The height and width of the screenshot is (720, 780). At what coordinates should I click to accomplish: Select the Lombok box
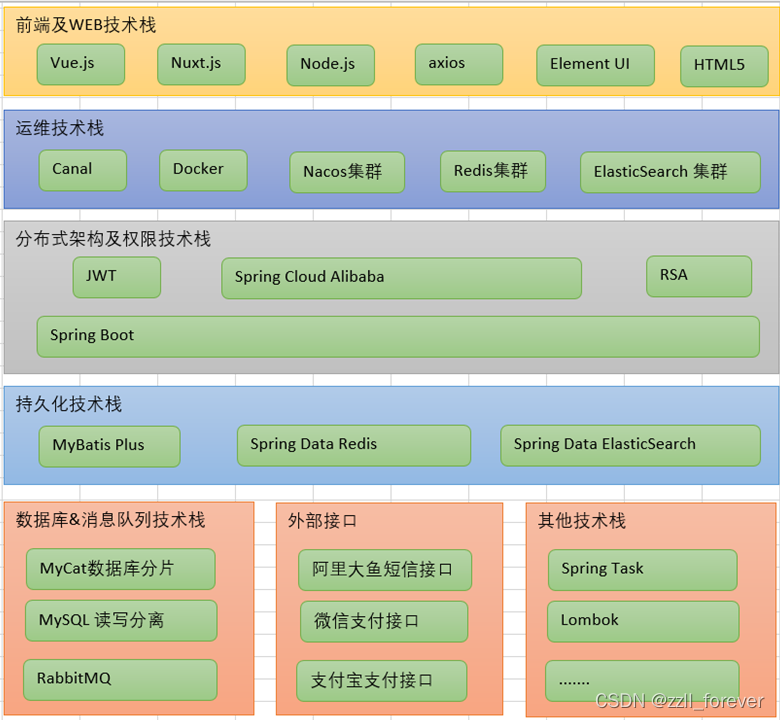point(643,621)
